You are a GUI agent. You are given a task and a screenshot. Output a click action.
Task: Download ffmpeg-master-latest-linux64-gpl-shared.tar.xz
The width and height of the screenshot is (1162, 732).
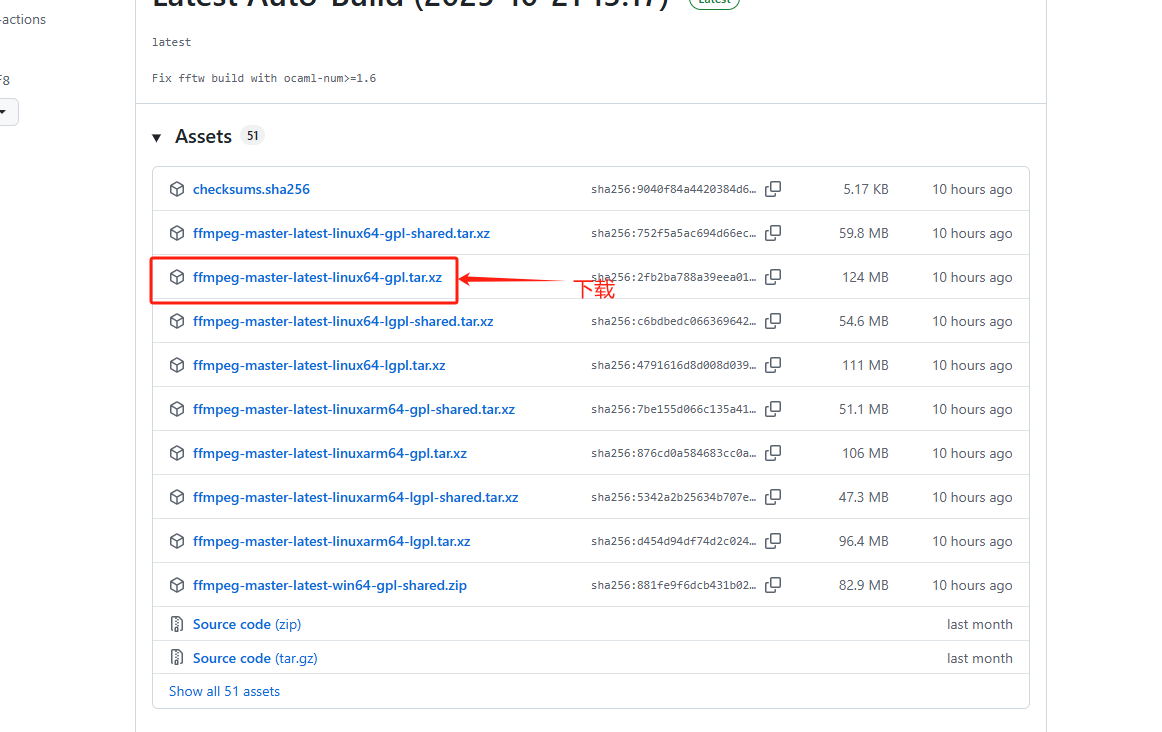point(341,233)
